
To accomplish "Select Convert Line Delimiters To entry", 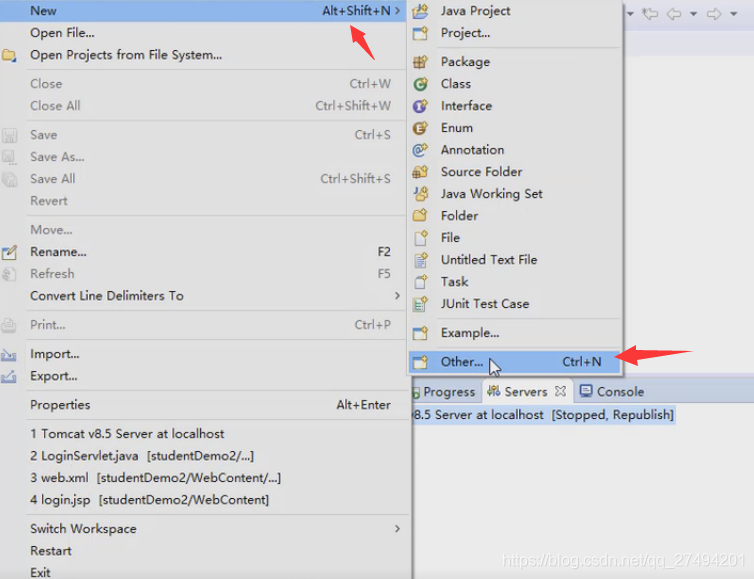I will coord(203,296).
